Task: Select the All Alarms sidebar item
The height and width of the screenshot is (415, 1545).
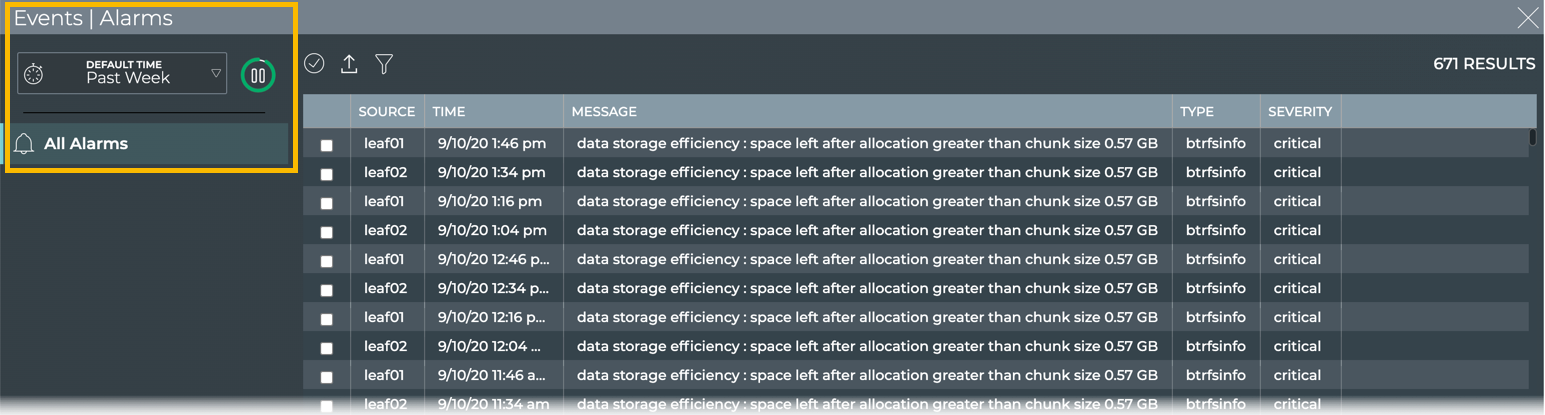Action: 86,144
